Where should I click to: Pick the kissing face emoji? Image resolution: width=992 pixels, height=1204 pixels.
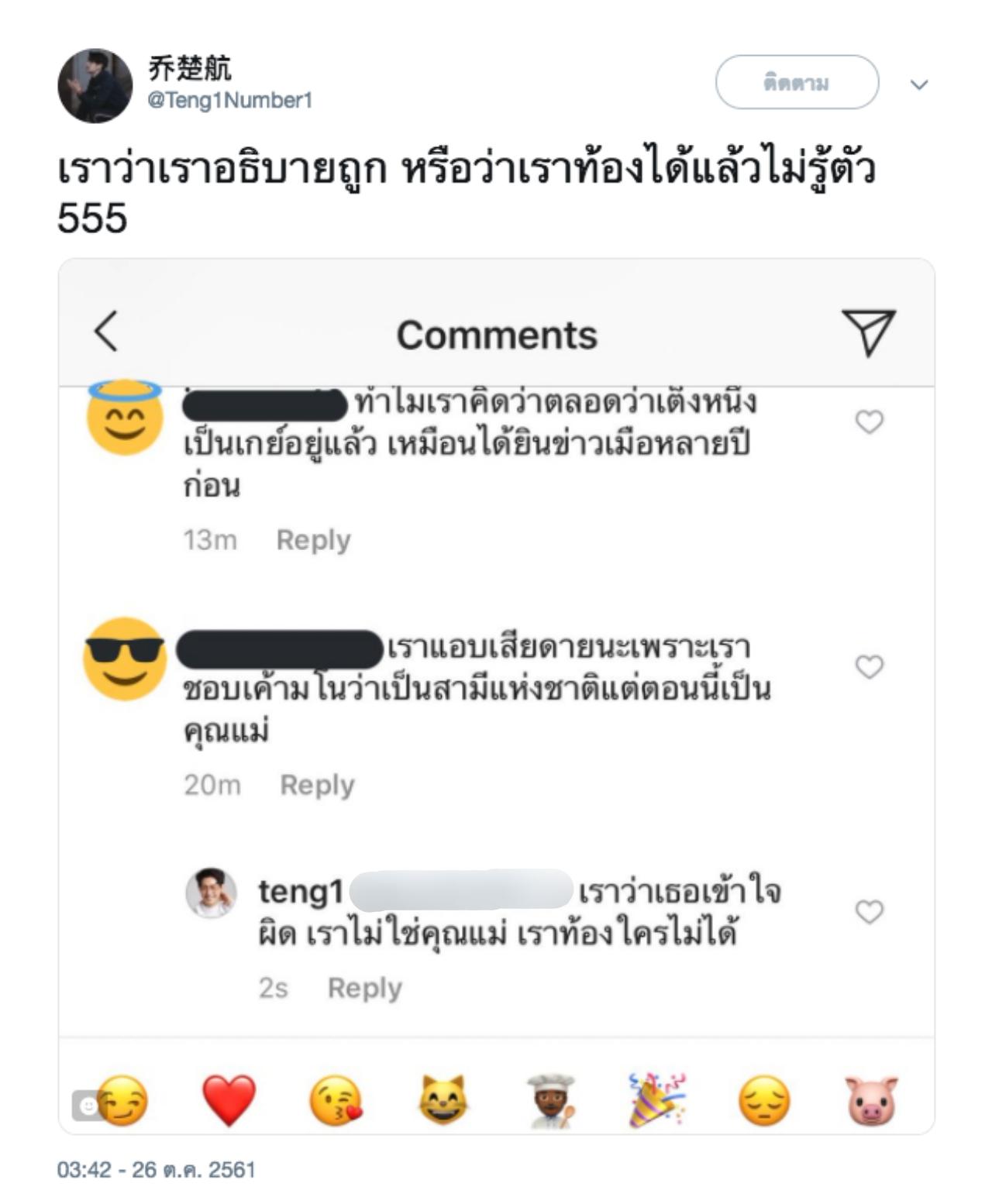coord(336,1100)
